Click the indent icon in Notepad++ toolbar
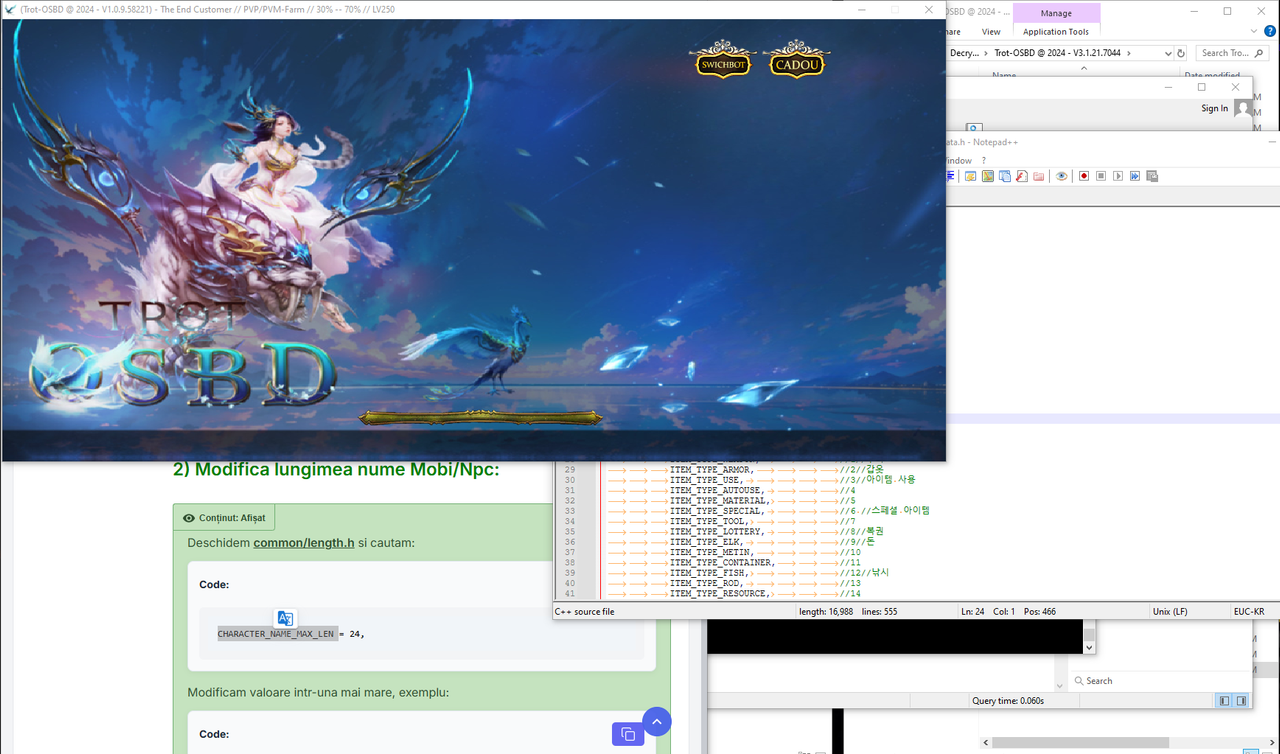1280x754 pixels. 950,176
